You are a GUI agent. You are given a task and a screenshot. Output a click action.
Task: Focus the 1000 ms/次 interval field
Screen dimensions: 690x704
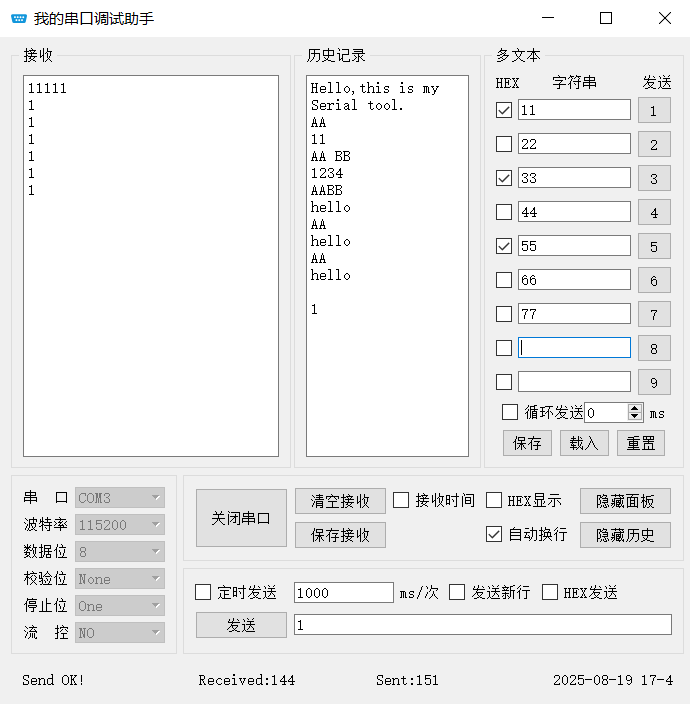(344, 593)
